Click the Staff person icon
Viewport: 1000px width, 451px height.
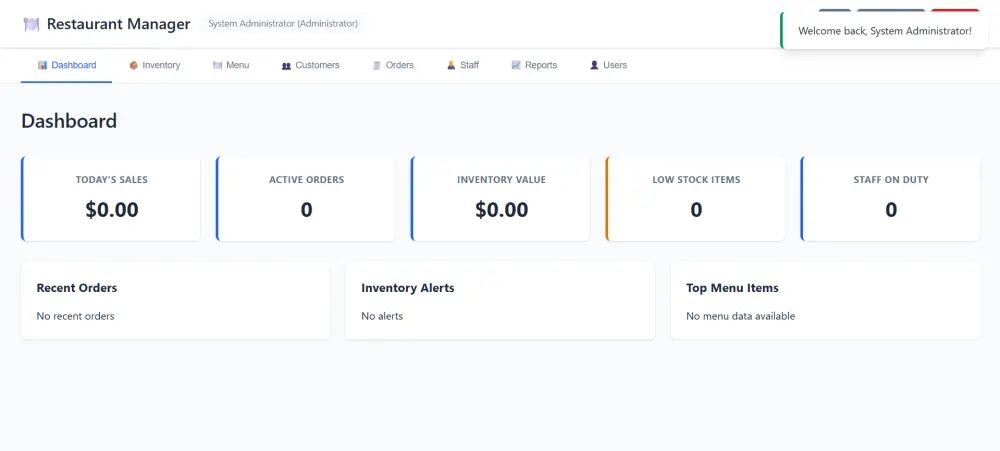(x=451, y=65)
